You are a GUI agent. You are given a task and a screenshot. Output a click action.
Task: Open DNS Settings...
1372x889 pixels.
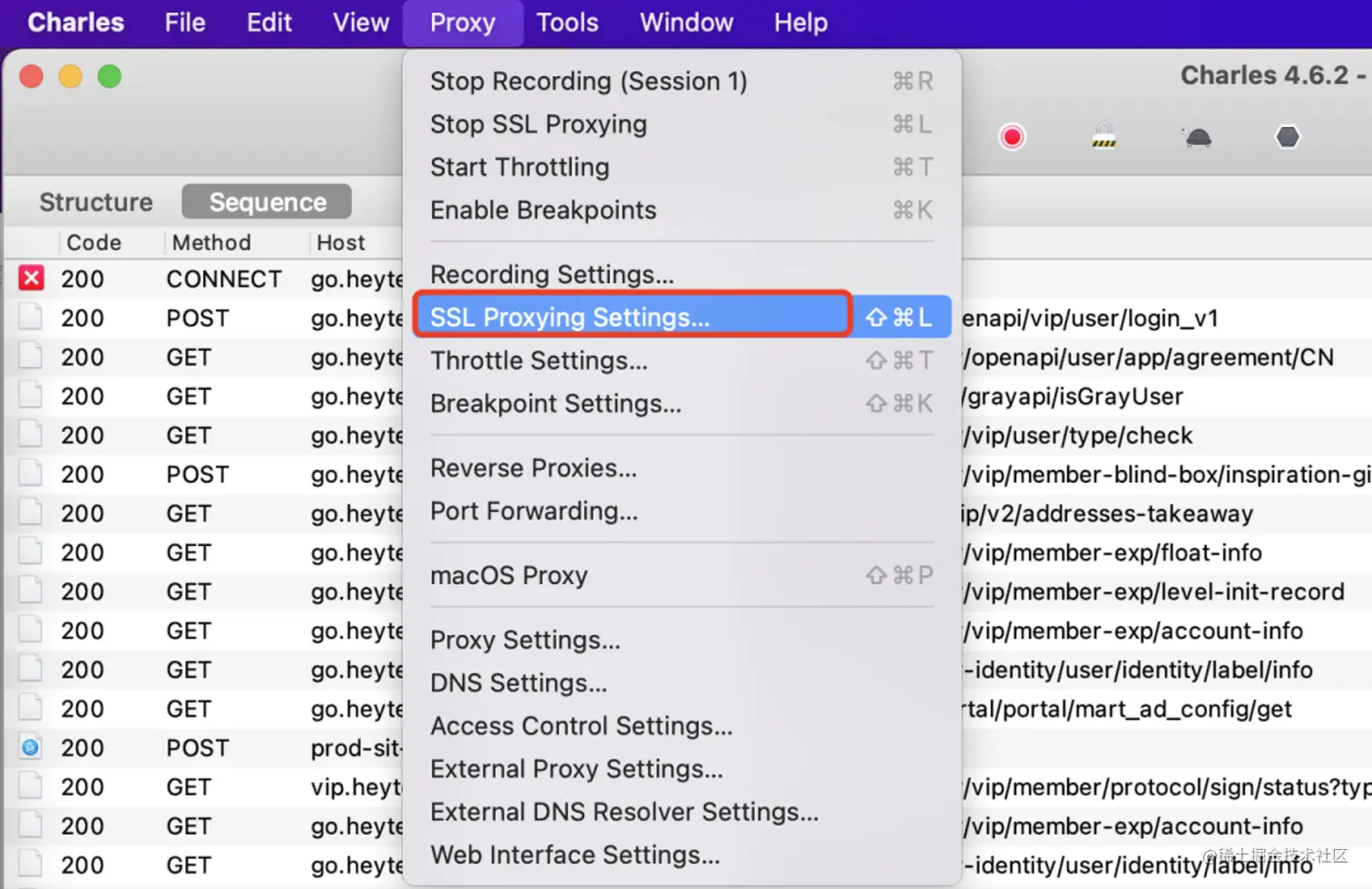coord(681,682)
